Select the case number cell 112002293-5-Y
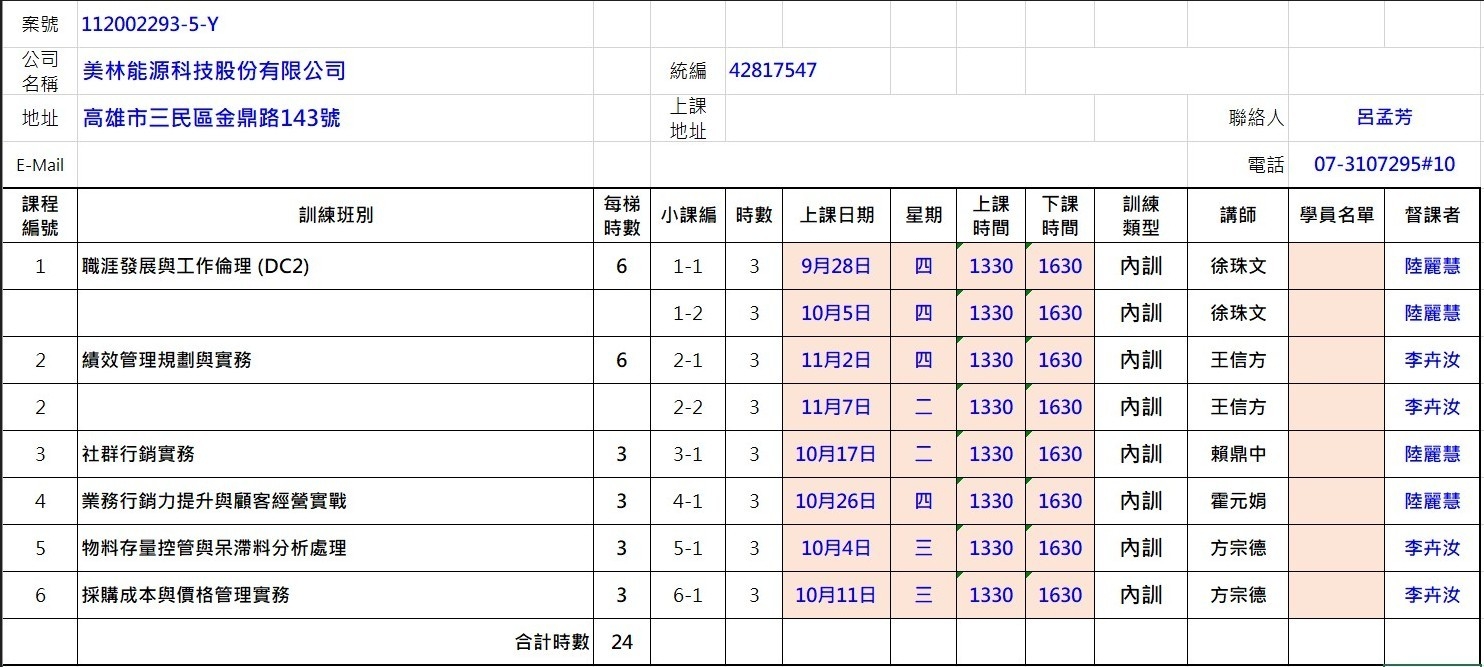 tap(150, 25)
